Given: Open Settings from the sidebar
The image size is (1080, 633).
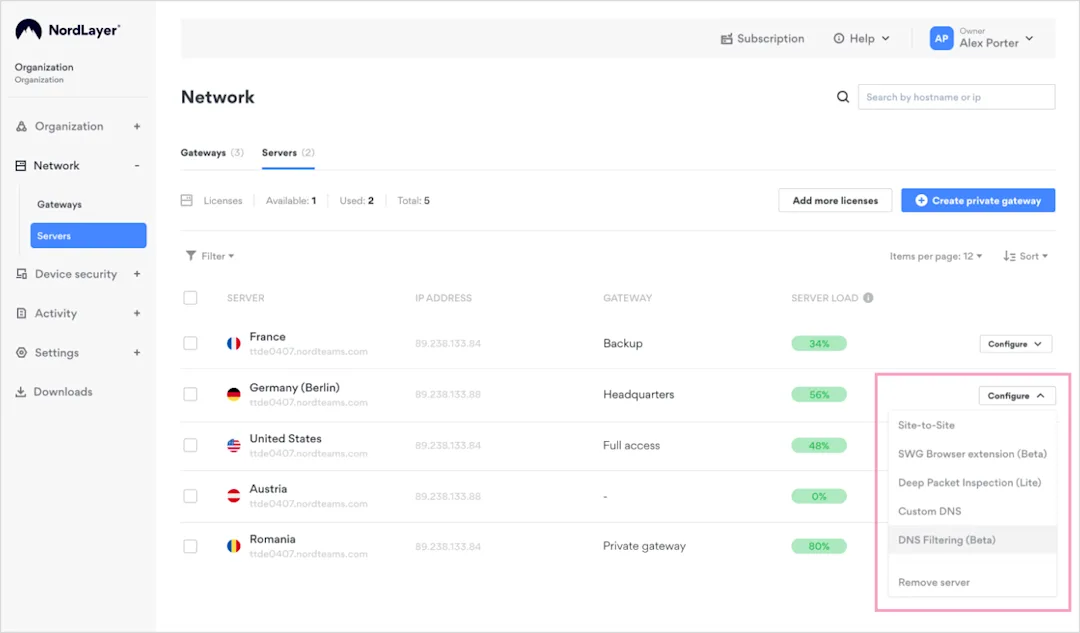Looking at the screenshot, I should pyautogui.click(x=23, y=352).
